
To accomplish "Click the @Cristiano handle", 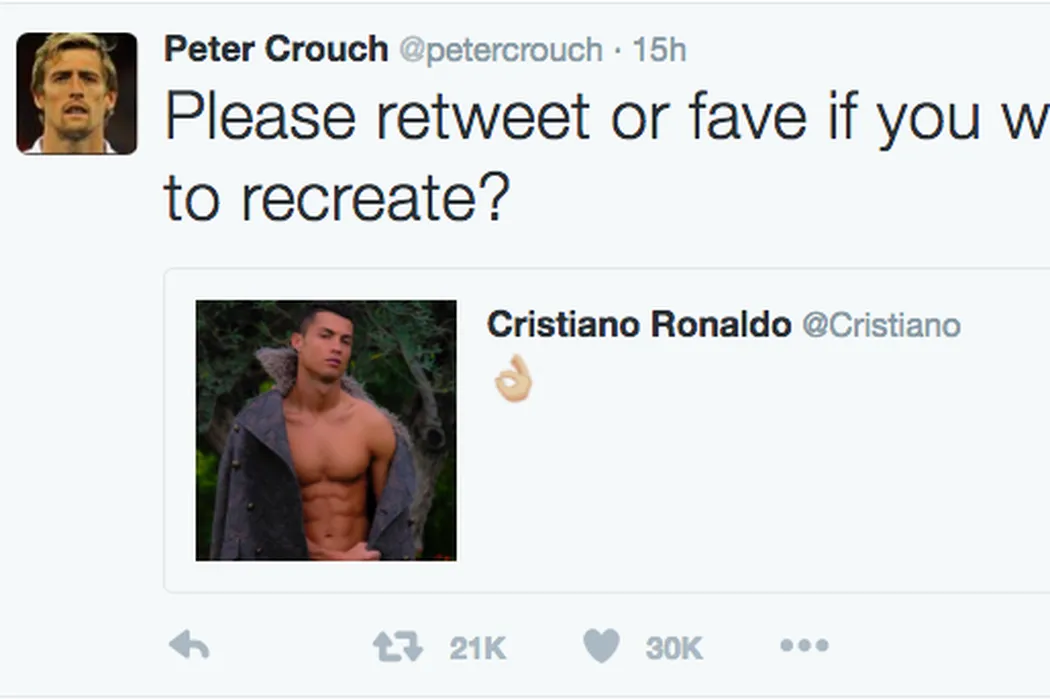I will click(x=881, y=325).
